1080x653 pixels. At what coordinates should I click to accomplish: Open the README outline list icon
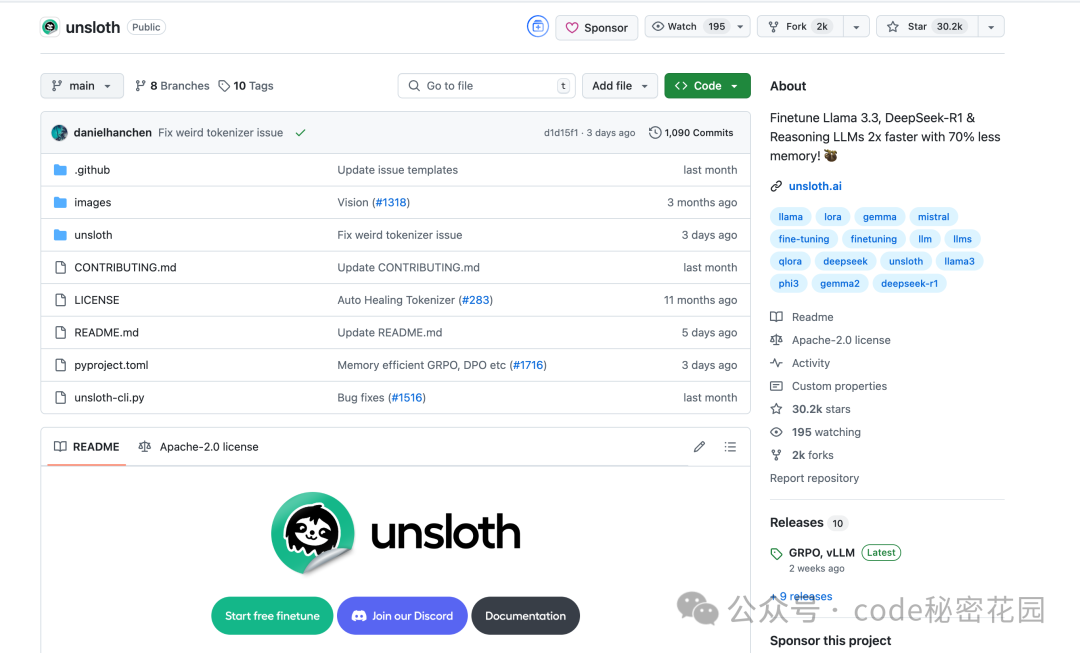click(730, 446)
